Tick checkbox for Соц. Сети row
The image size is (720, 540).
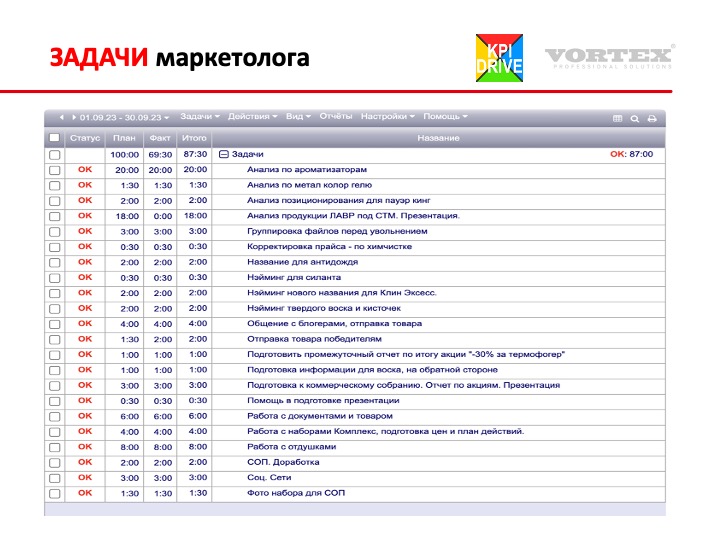pos(55,478)
